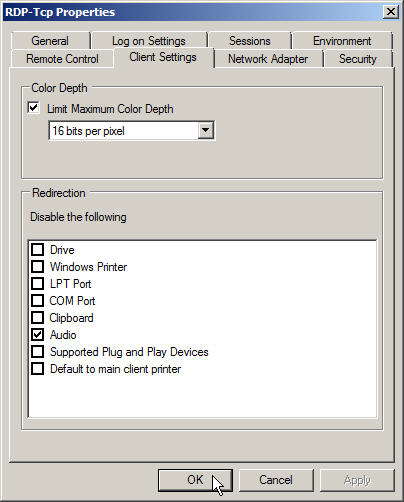Tick the COM Port checkbox
The width and height of the screenshot is (404, 502).
click(x=38, y=300)
